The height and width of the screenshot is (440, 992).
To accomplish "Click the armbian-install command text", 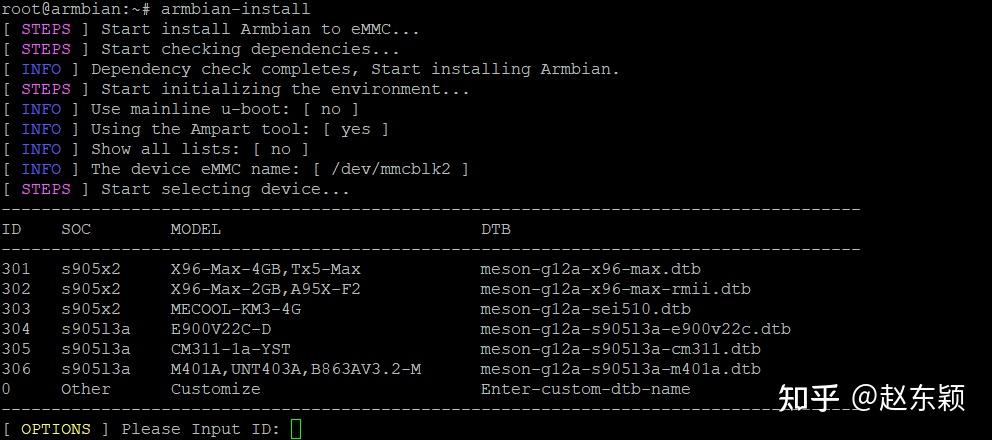I will (x=235, y=9).
